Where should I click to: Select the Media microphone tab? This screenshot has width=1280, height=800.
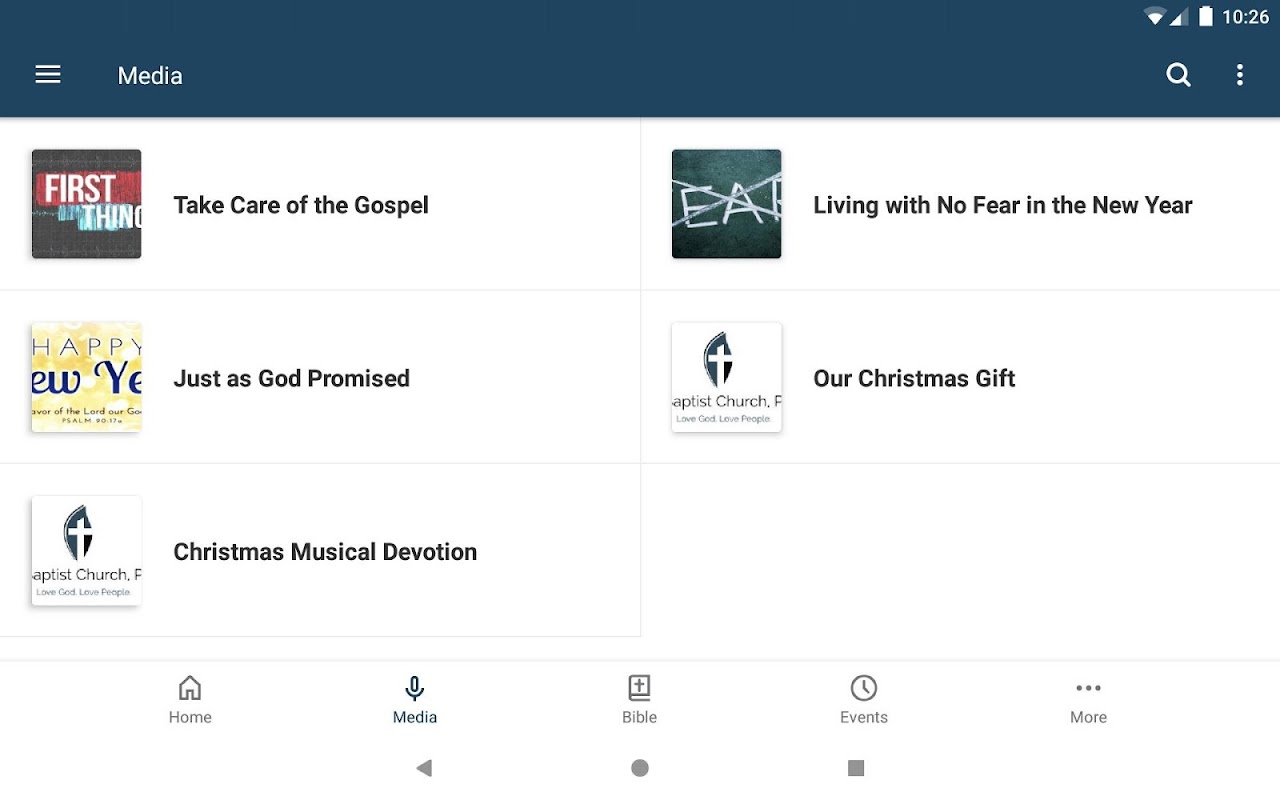[x=415, y=700]
